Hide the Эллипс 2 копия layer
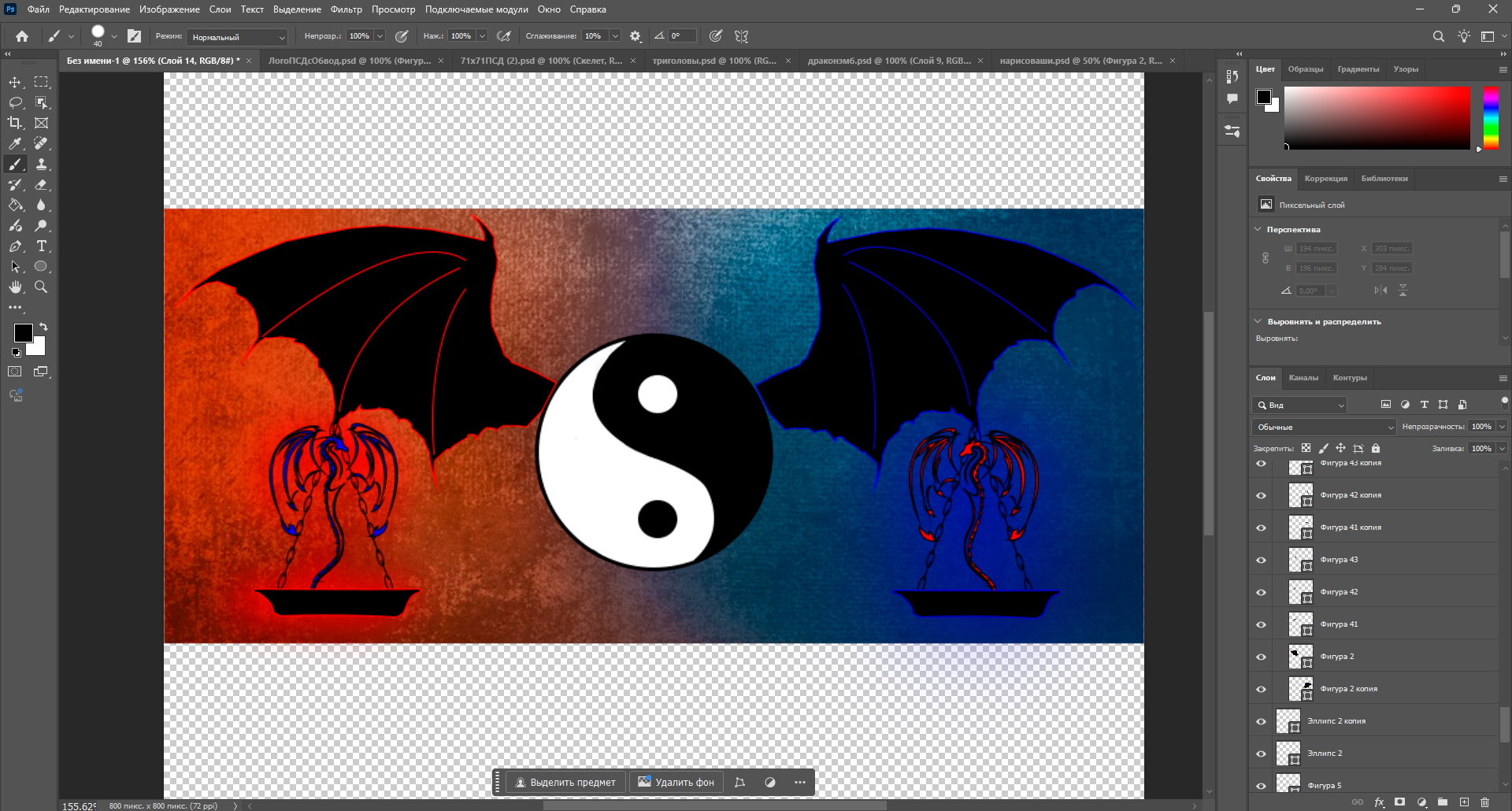This screenshot has width=1512, height=811. [x=1261, y=721]
